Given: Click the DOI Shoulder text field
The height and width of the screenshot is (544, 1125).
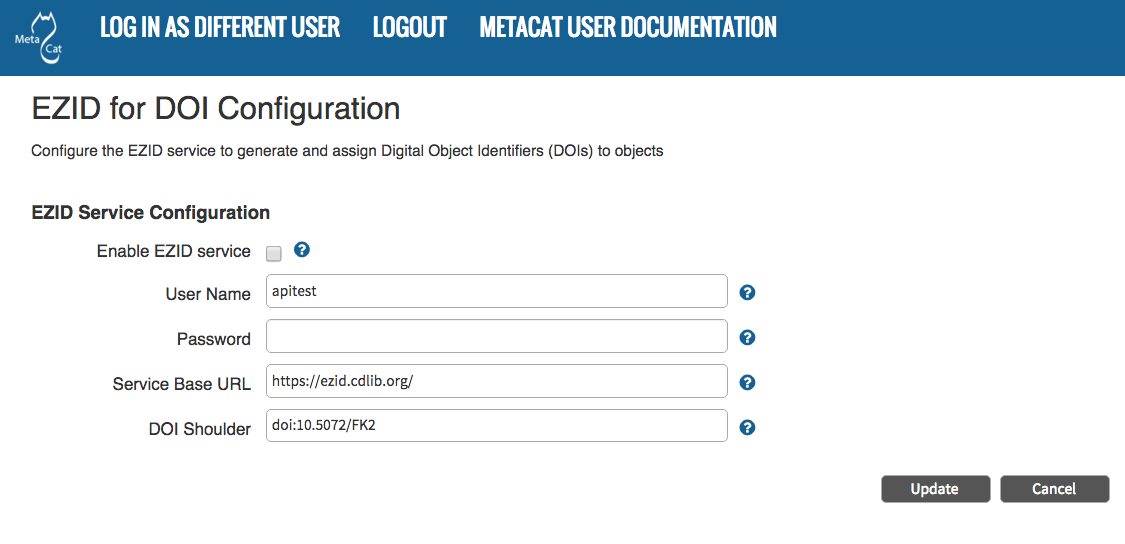Looking at the screenshot, I should [496, 426].
